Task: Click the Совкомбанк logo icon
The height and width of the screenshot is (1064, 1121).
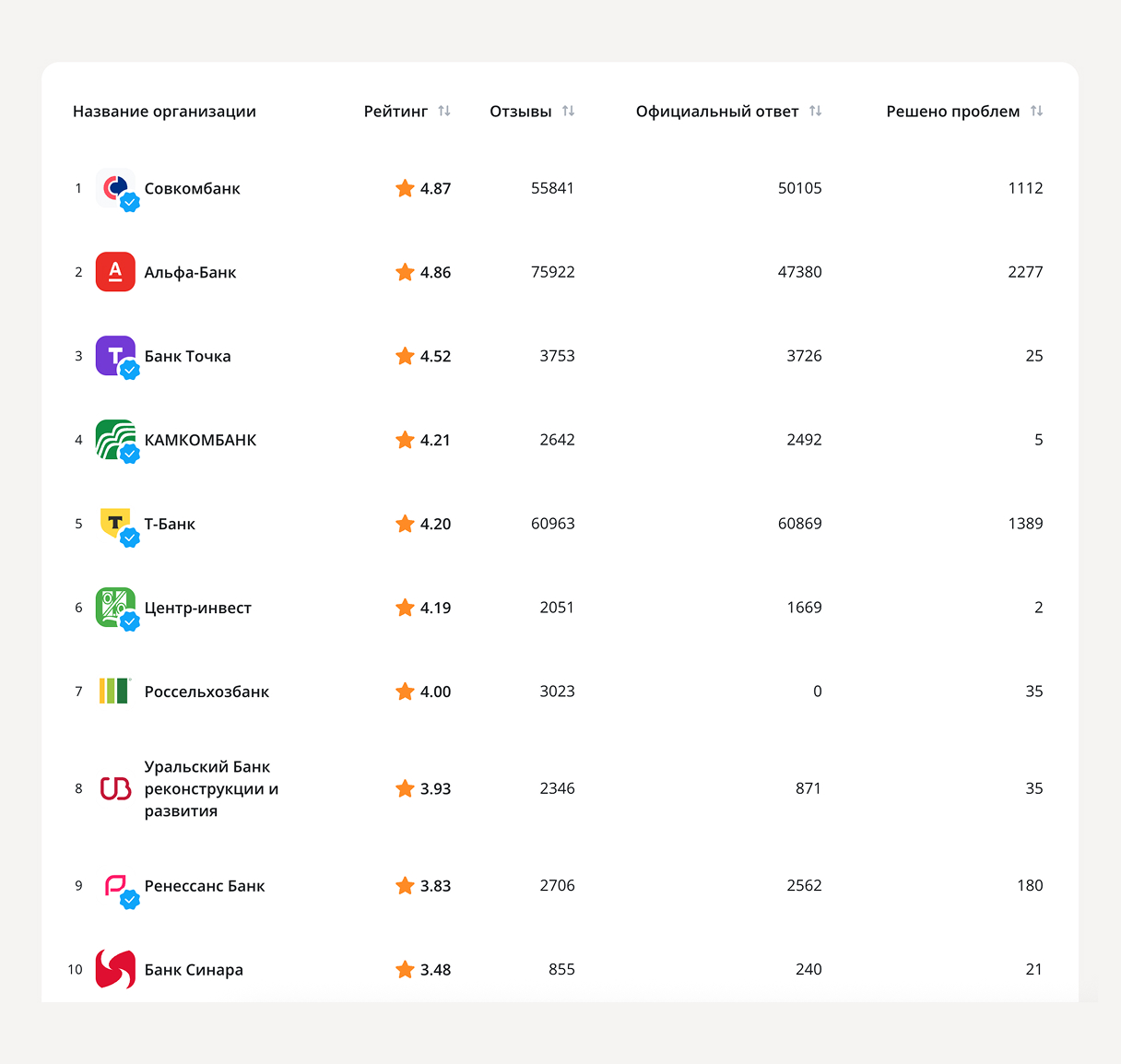Action: [114, 188]
